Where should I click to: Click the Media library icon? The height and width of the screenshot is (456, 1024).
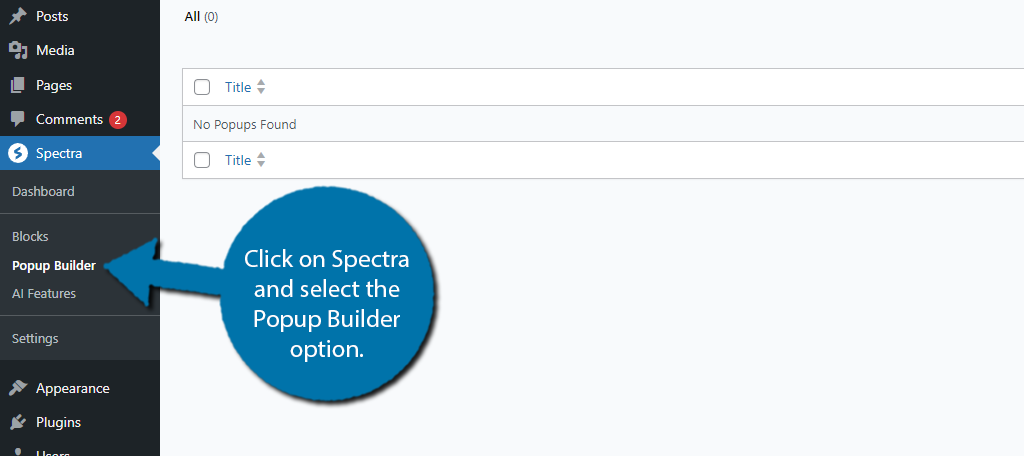(x=18, y=50)
